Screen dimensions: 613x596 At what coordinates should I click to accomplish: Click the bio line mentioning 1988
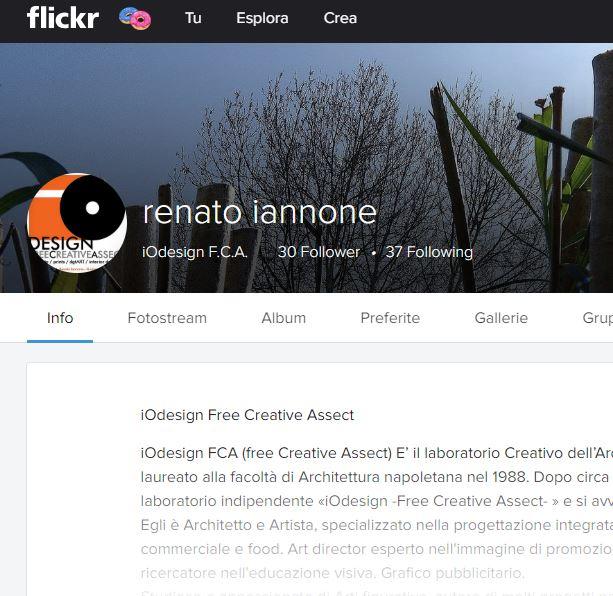[x=376, y=477]
